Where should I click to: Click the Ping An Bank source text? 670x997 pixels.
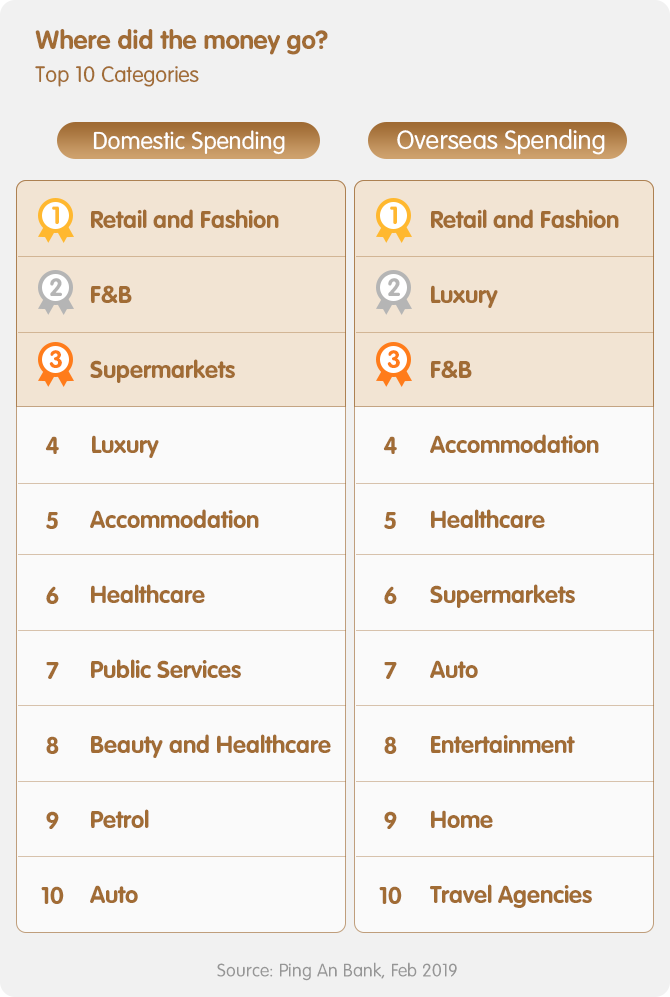pyautogui.click(x=336, y=970)
